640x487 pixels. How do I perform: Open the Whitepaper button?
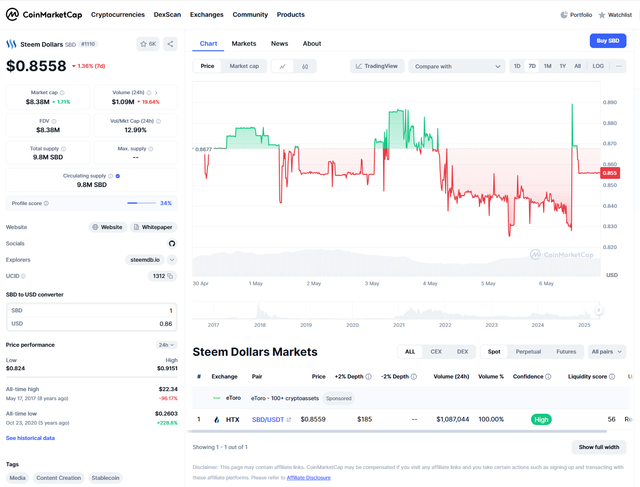pos(153,227)
